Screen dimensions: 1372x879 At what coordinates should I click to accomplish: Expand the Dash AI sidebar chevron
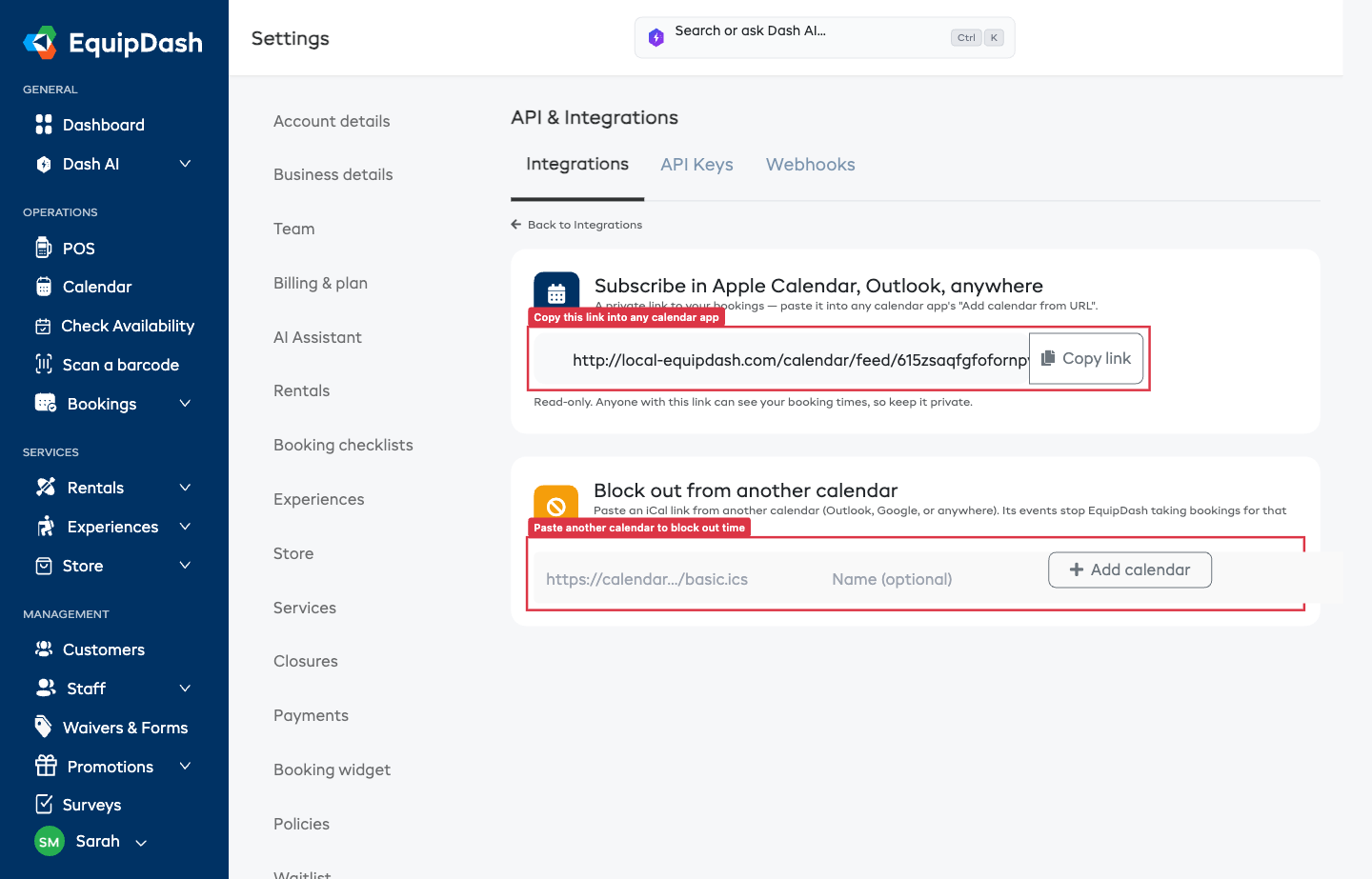point(186,164)
